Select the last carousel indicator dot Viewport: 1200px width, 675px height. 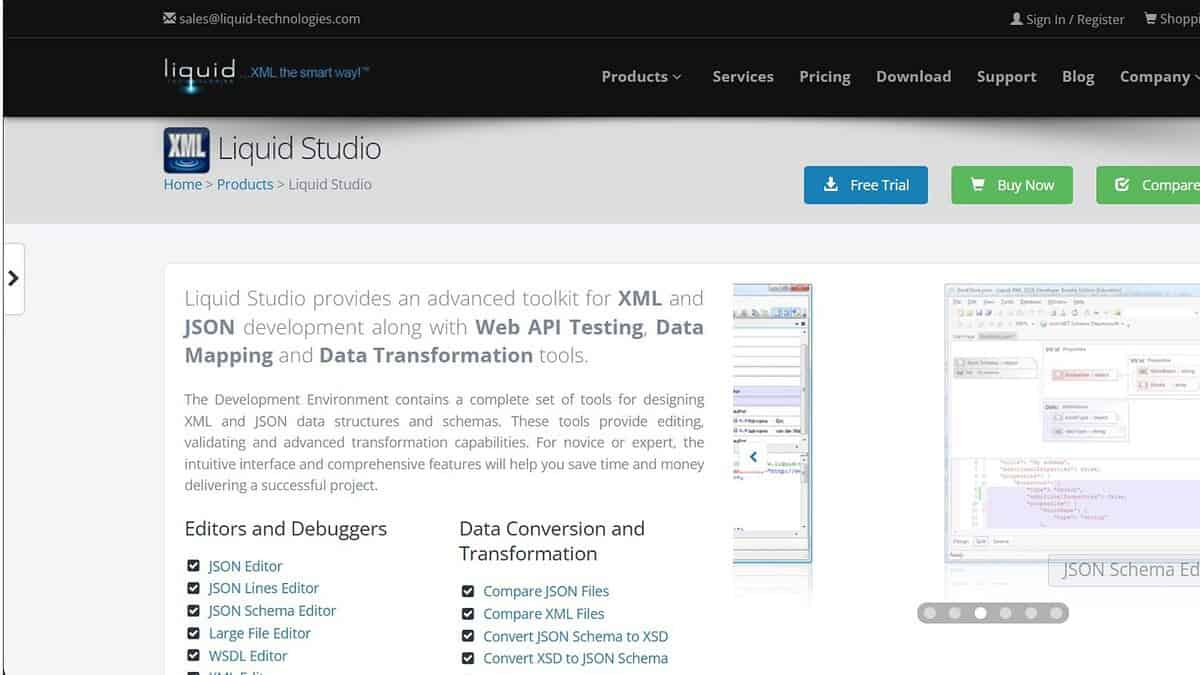pos(1056,613)
